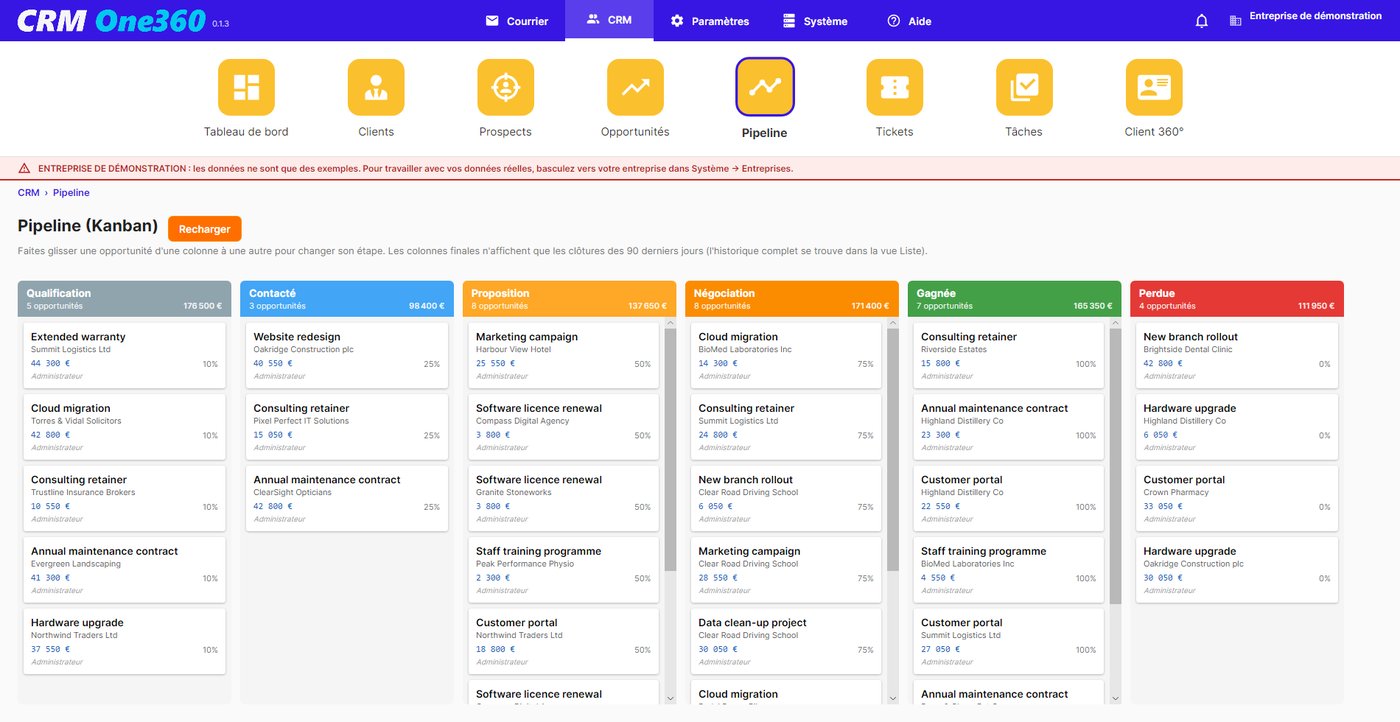Screen dimensions: 1400x722
Task: Open the Client 360° card icon
Action: (x=1154, y=87)
